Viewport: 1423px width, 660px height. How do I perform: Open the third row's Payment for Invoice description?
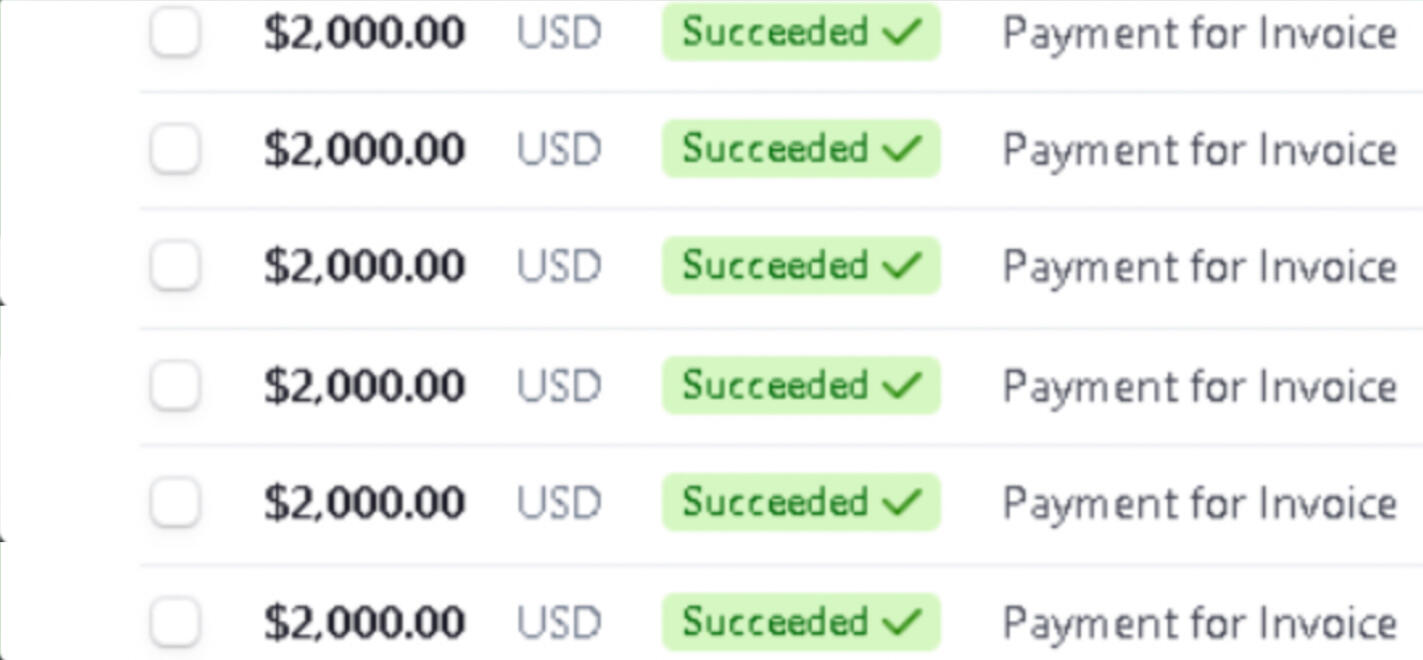pos(1199,267)
